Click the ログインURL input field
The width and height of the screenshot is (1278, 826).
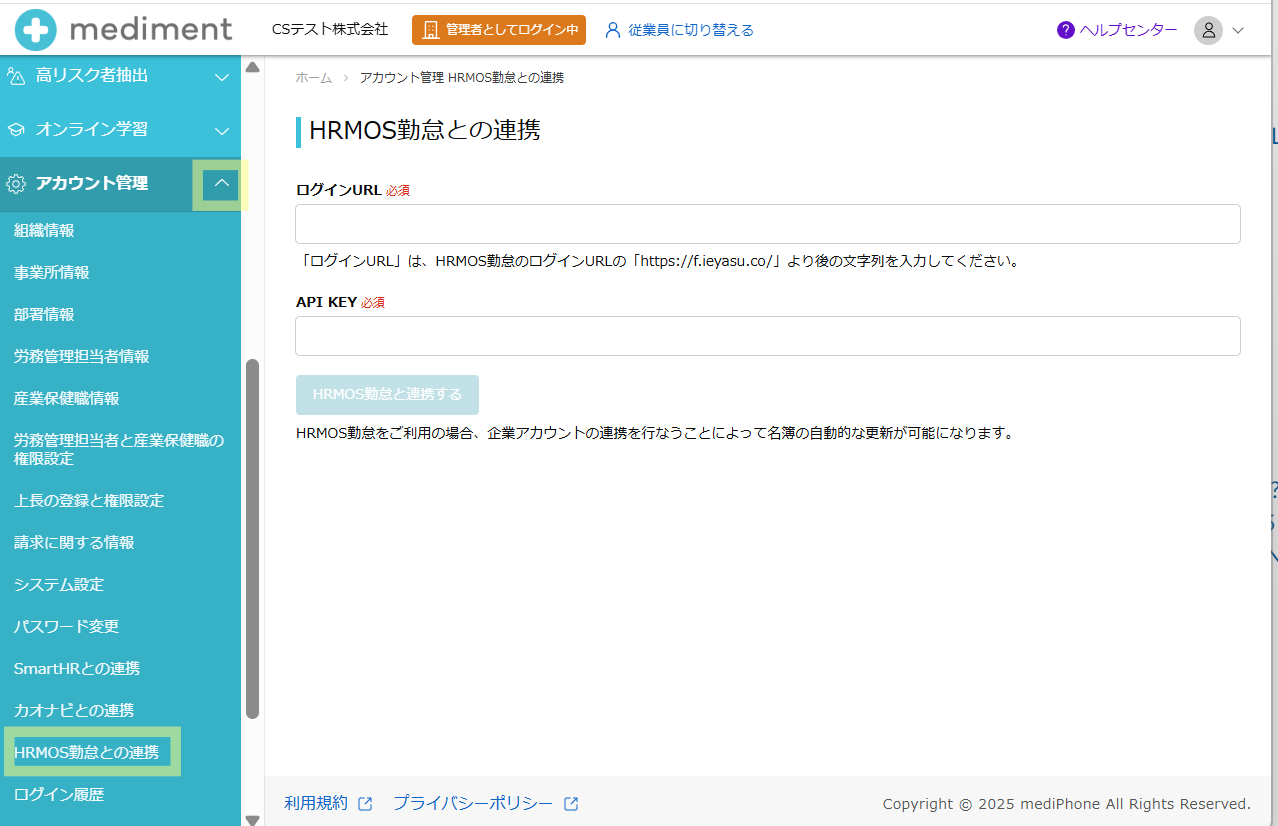(767, 224)
